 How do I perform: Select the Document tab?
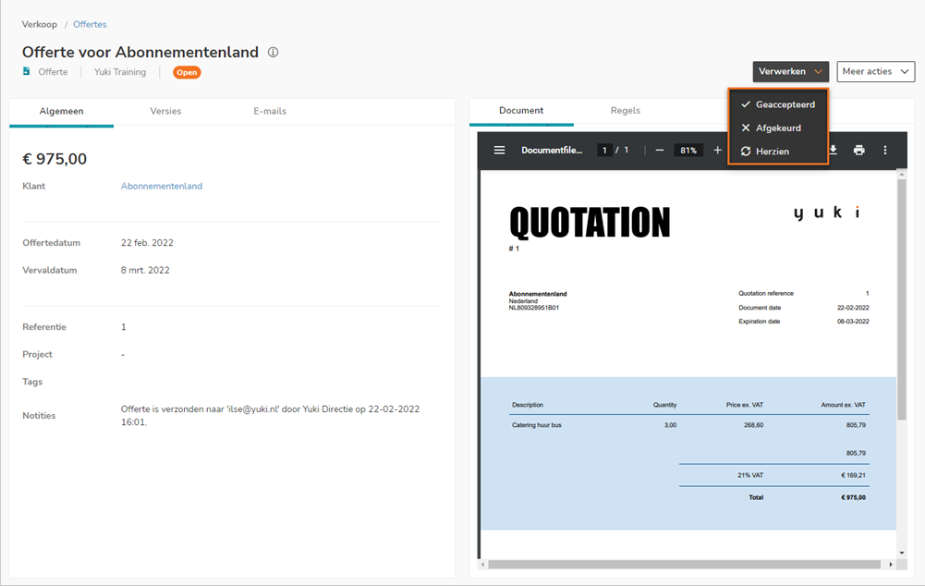(521, 110)
